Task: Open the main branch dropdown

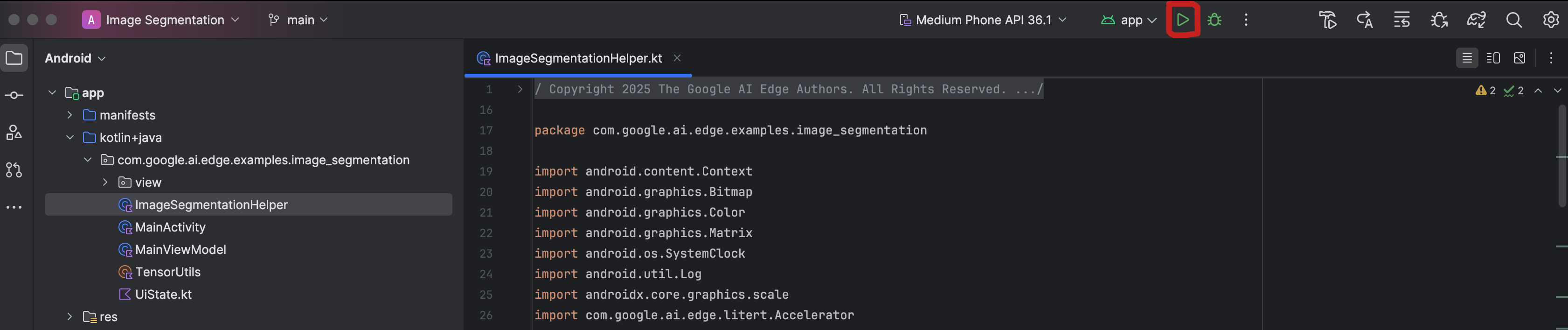Action: [298, 20]
